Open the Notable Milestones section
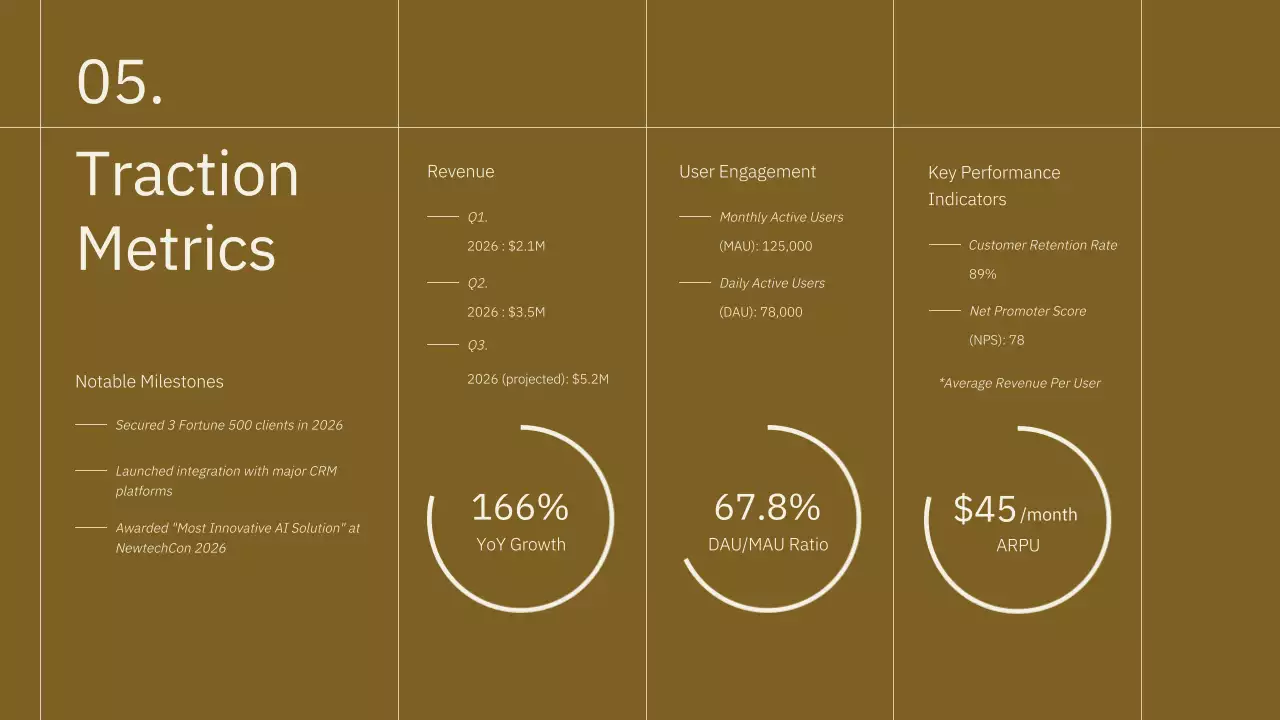Screen dimensions: 1280x720 pyautogui.click(x=149, y=381)
